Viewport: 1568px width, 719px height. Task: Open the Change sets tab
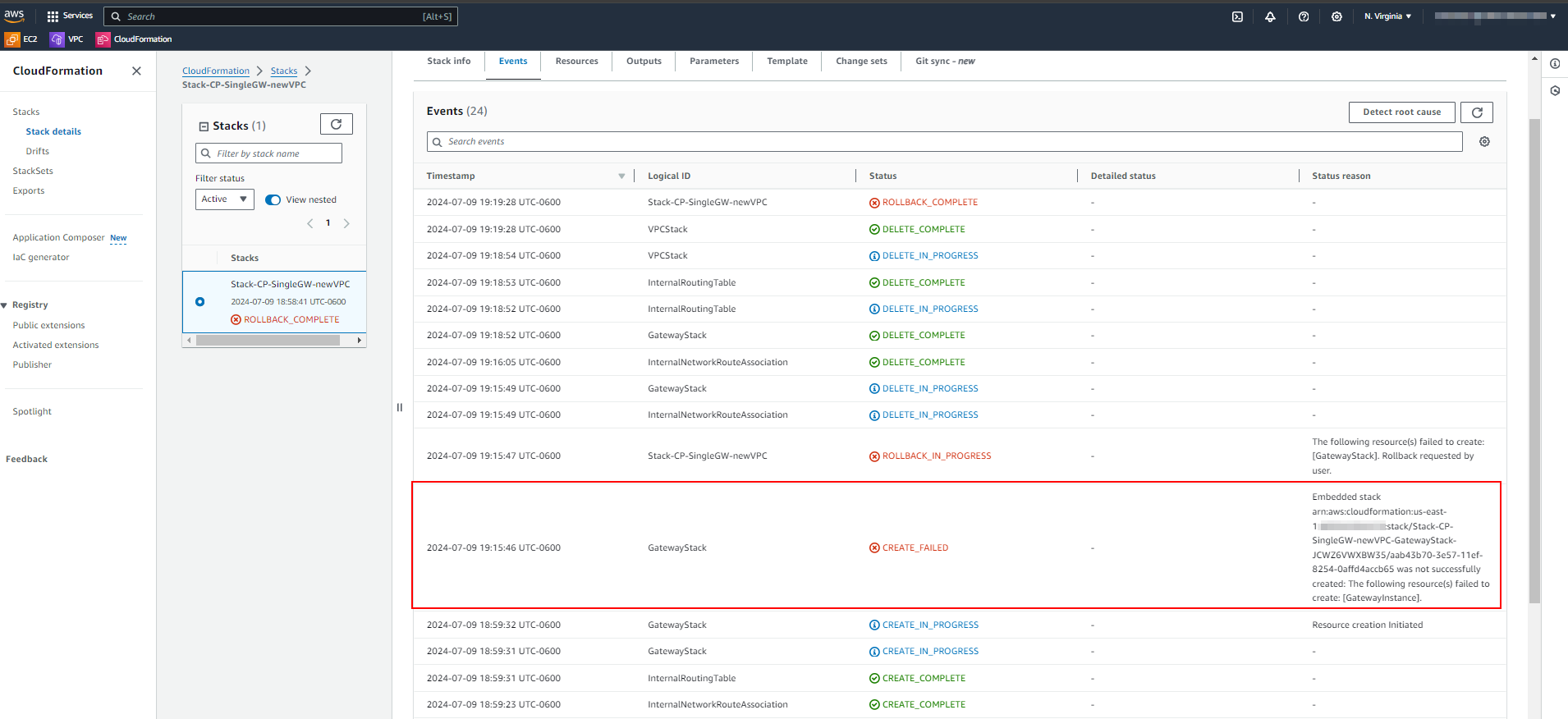pos(862,62)
